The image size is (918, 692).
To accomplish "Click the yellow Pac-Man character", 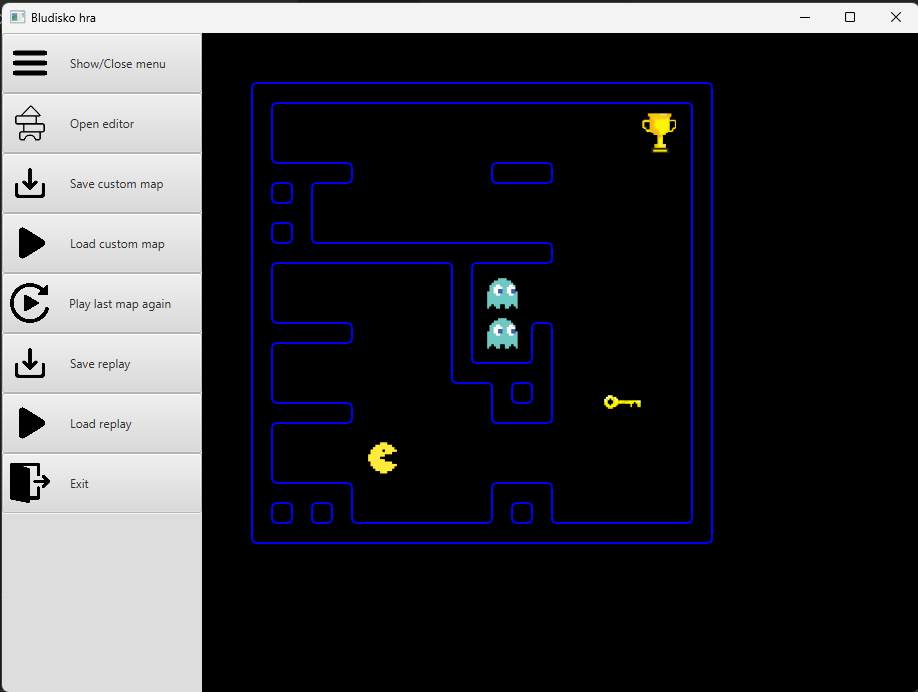I will (x=382, y=458).
